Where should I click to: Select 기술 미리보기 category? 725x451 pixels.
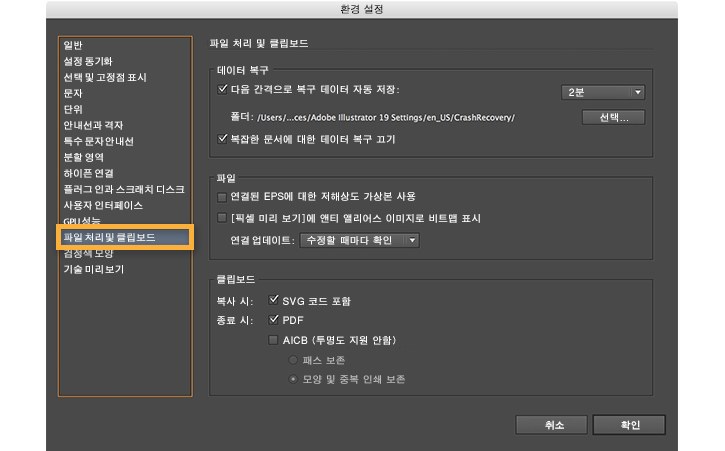pos(93,269)
